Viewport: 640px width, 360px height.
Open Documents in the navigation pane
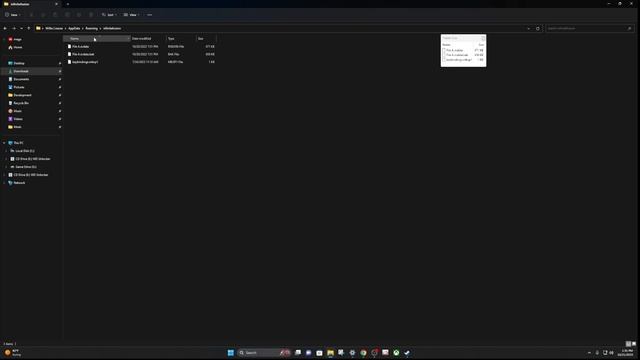(x=21, y=79)
